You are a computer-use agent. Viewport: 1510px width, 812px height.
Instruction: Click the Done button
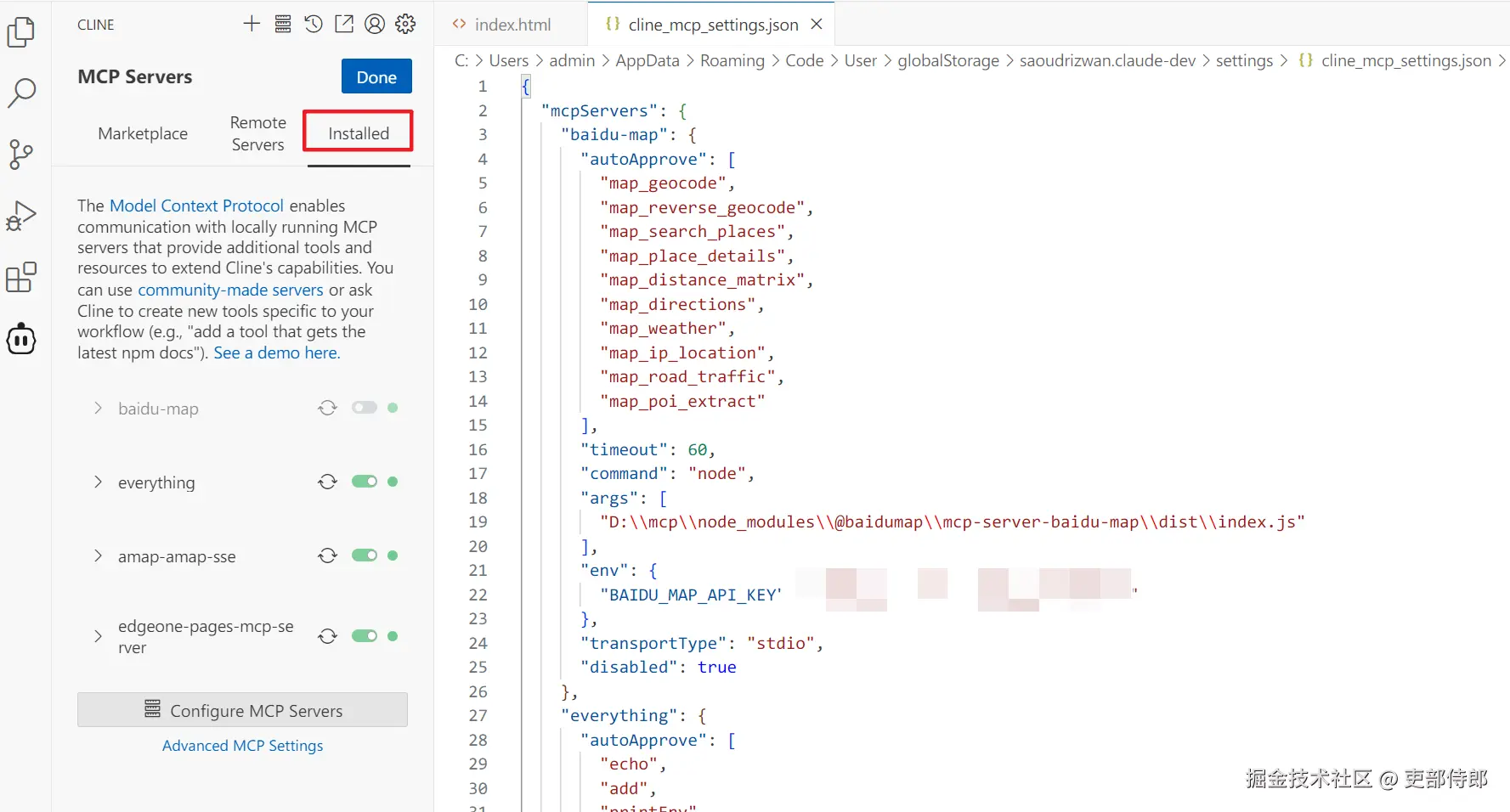click(376, 76)
